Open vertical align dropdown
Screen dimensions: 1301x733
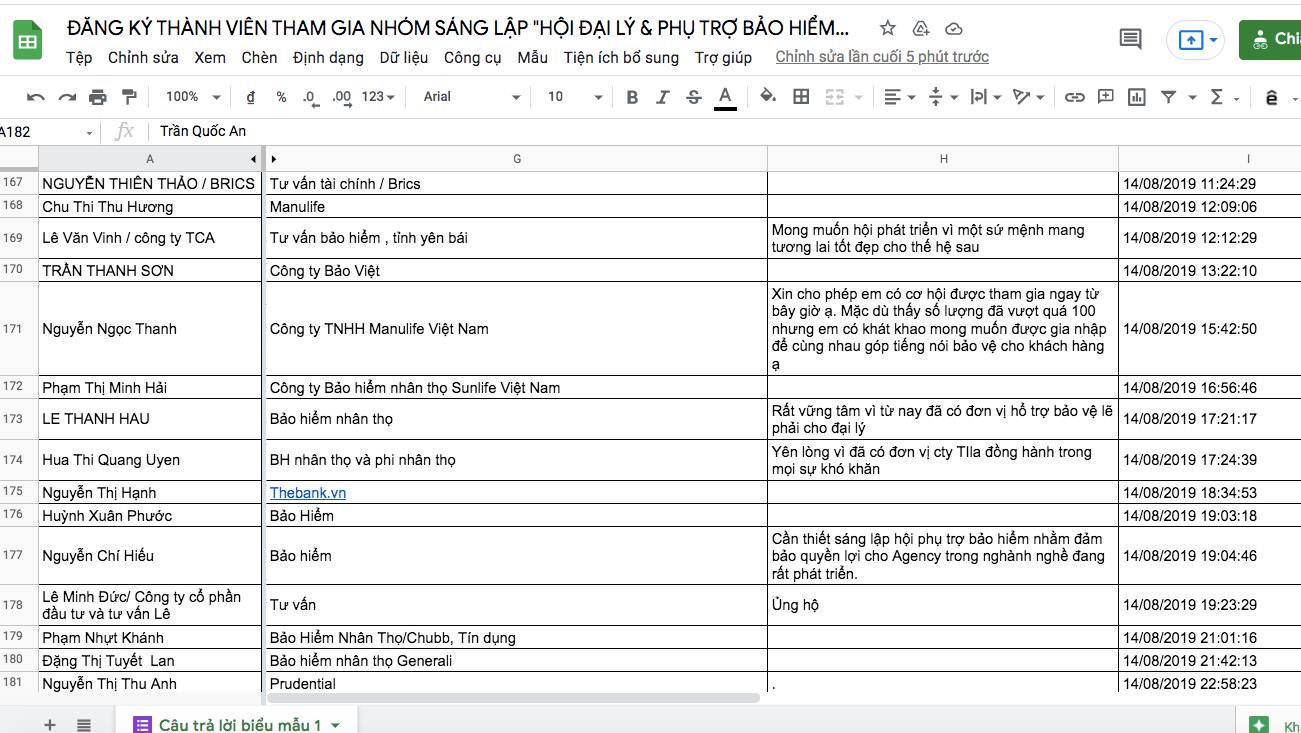click(x=943, y=97)
